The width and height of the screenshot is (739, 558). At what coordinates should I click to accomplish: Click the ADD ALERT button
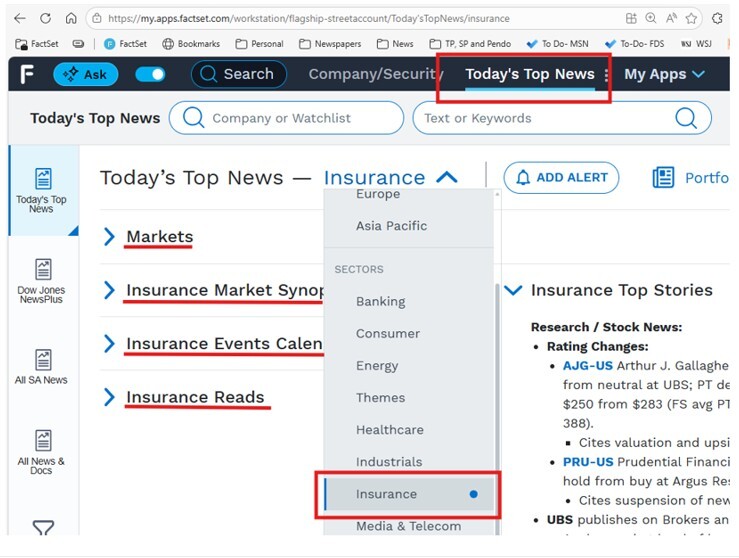point(561,178)
